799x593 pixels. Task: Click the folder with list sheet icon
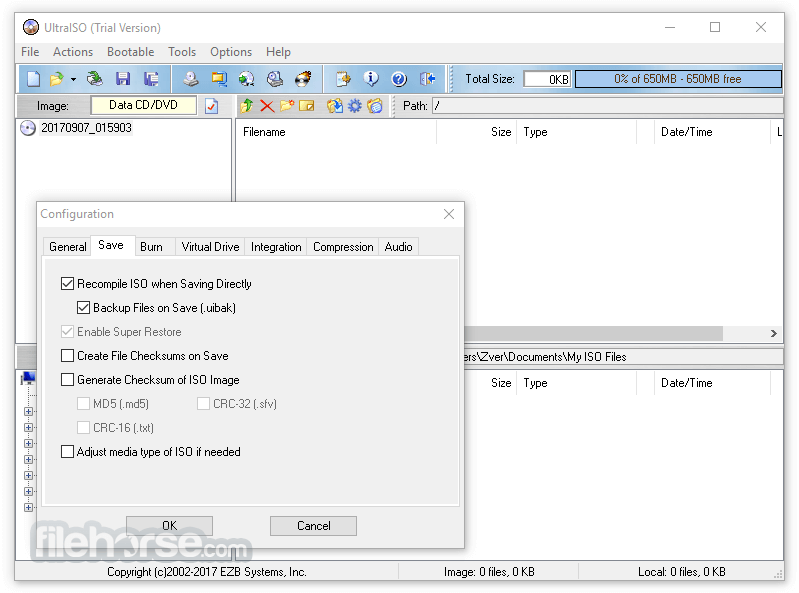tap(375, 106)
